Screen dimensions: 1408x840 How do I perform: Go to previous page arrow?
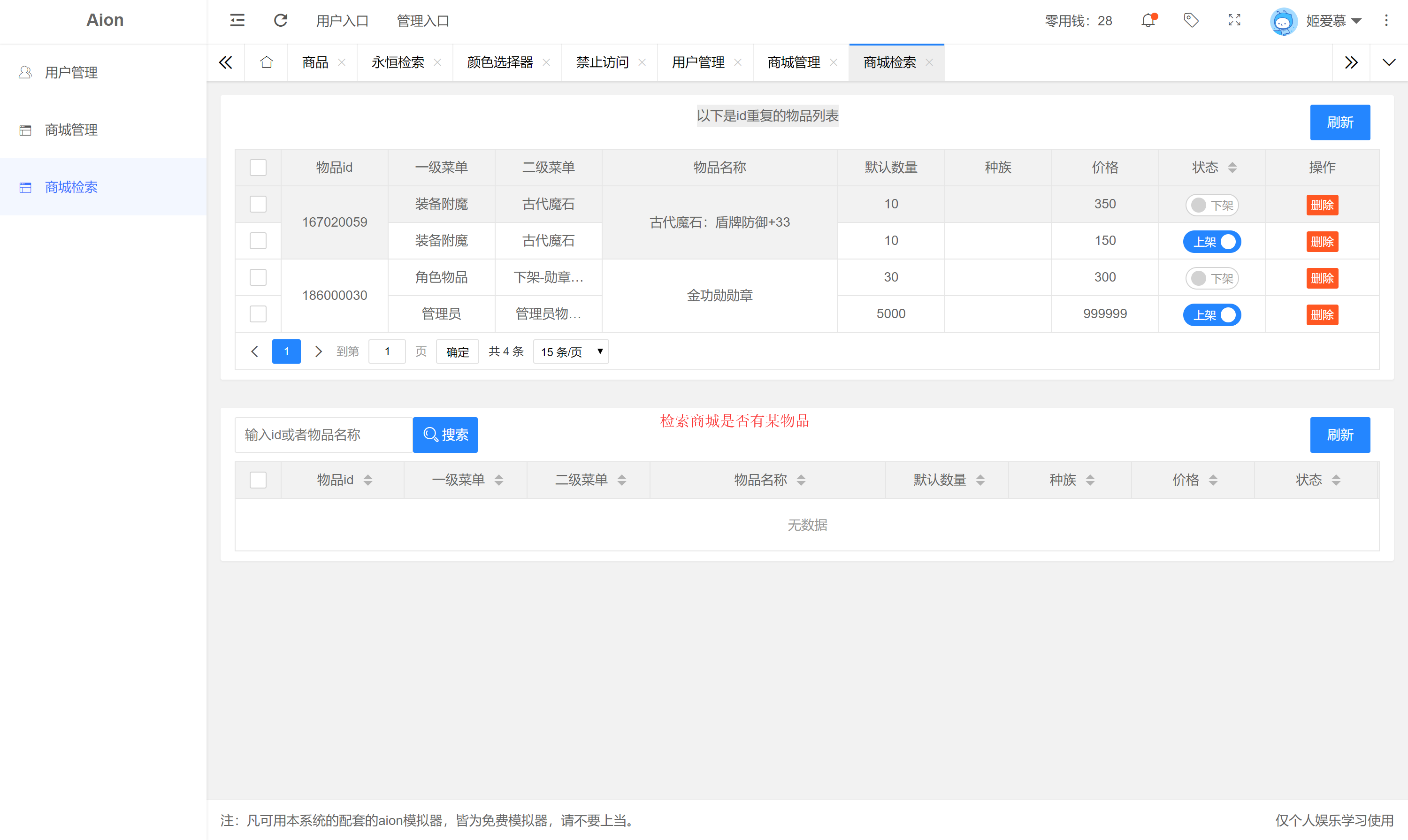point(255,351)
